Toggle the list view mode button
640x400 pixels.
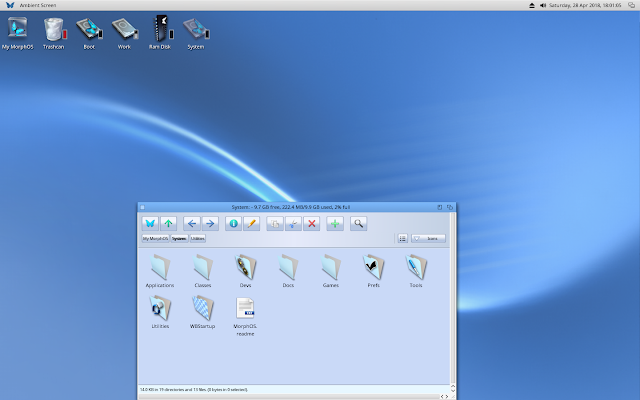click(402, 239)
